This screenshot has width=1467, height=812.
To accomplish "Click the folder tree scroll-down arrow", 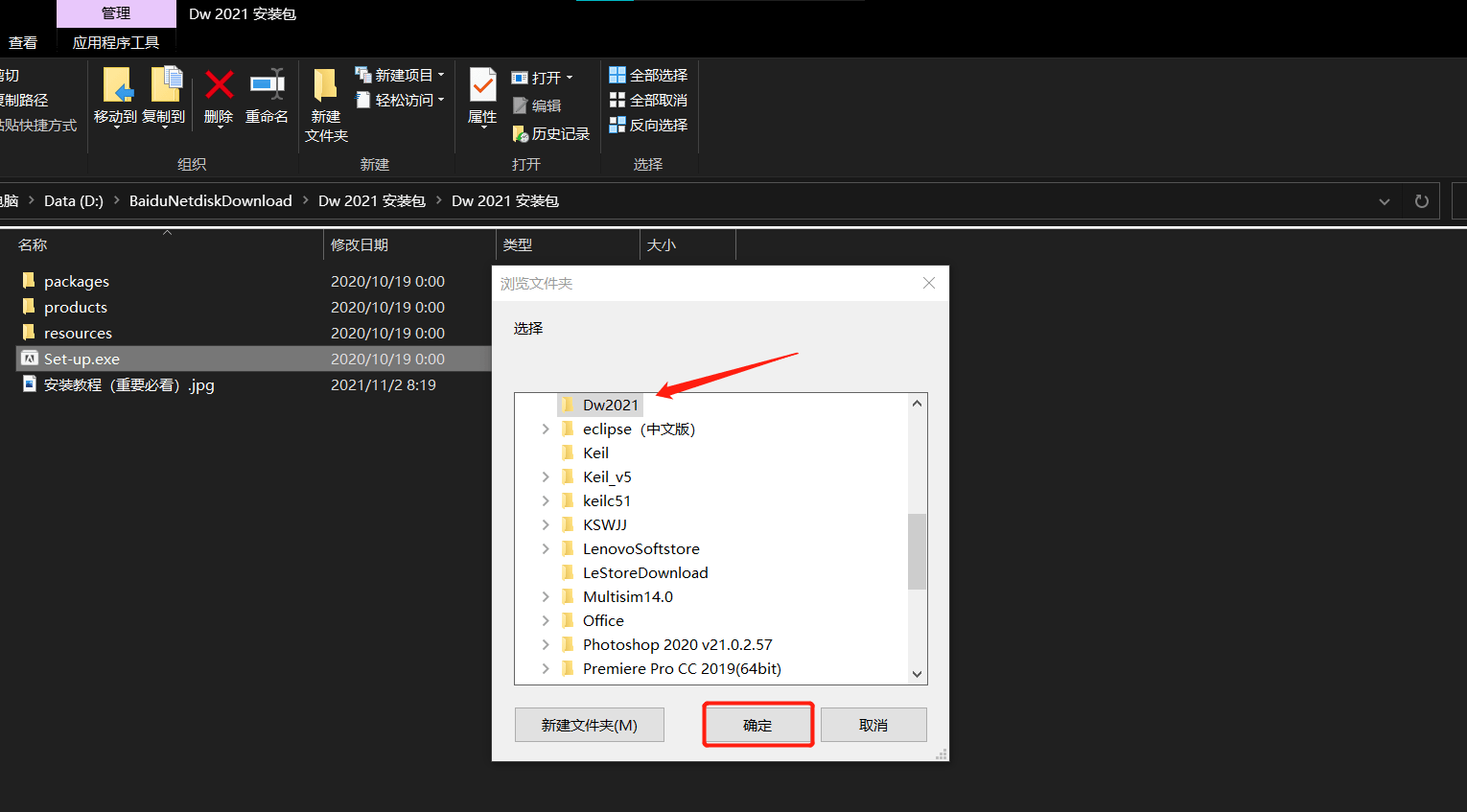I will coord(918,674).
